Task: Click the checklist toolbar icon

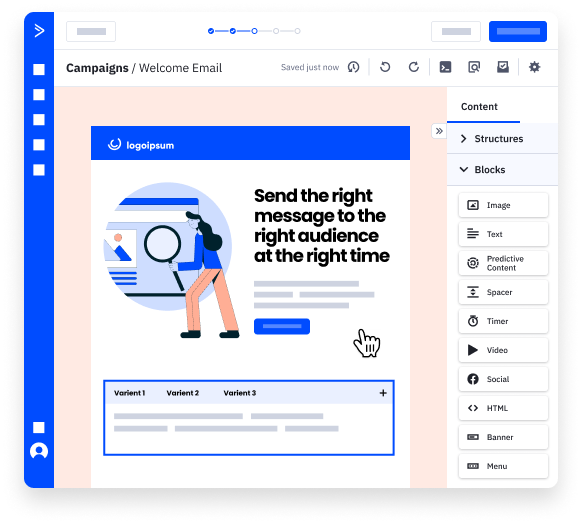Action: [503, 67]
